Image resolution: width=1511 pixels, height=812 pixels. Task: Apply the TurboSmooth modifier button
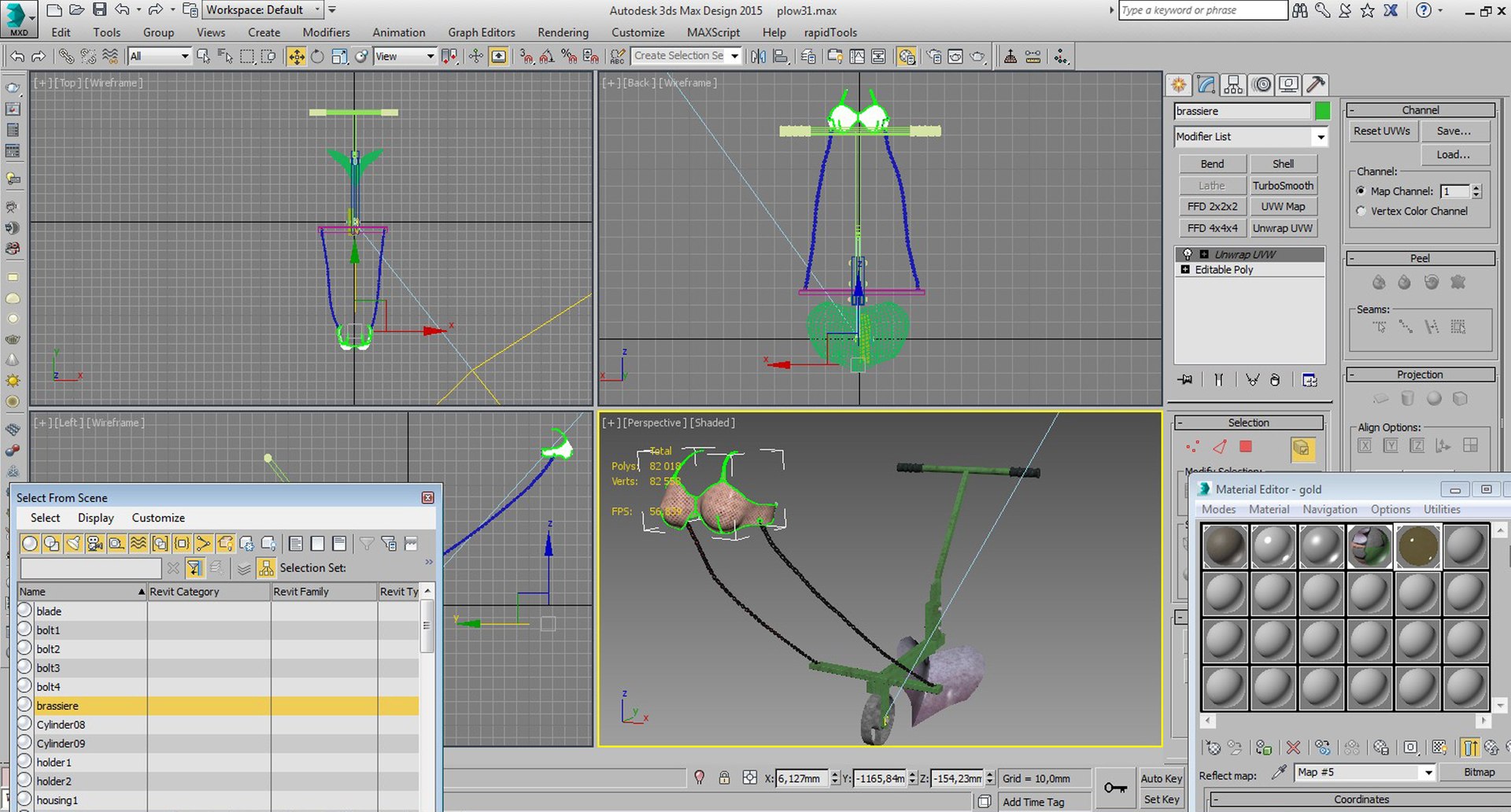[x=1283, y=186]
